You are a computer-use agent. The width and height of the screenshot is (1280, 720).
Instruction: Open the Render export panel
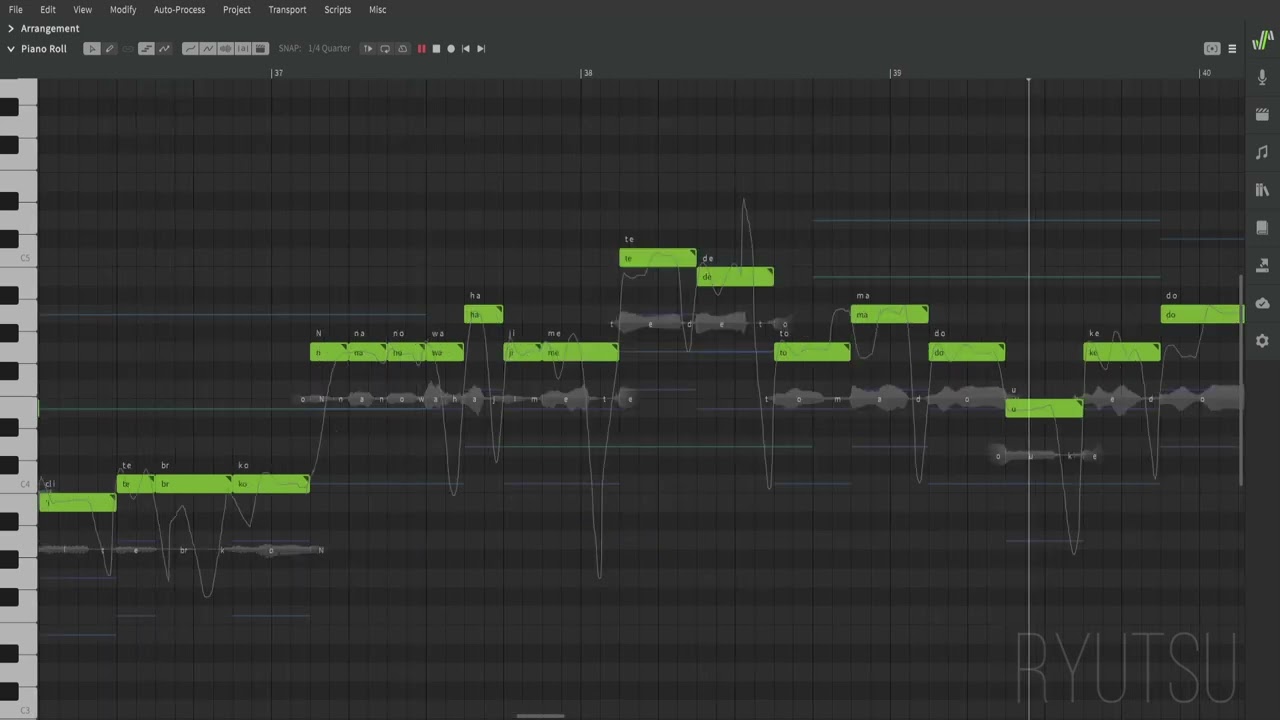[x=1262, y=265]
